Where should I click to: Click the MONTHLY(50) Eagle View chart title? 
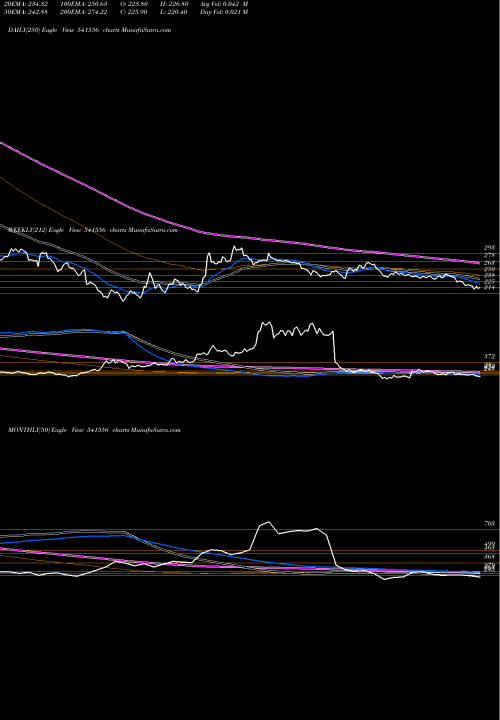(94, 430)
